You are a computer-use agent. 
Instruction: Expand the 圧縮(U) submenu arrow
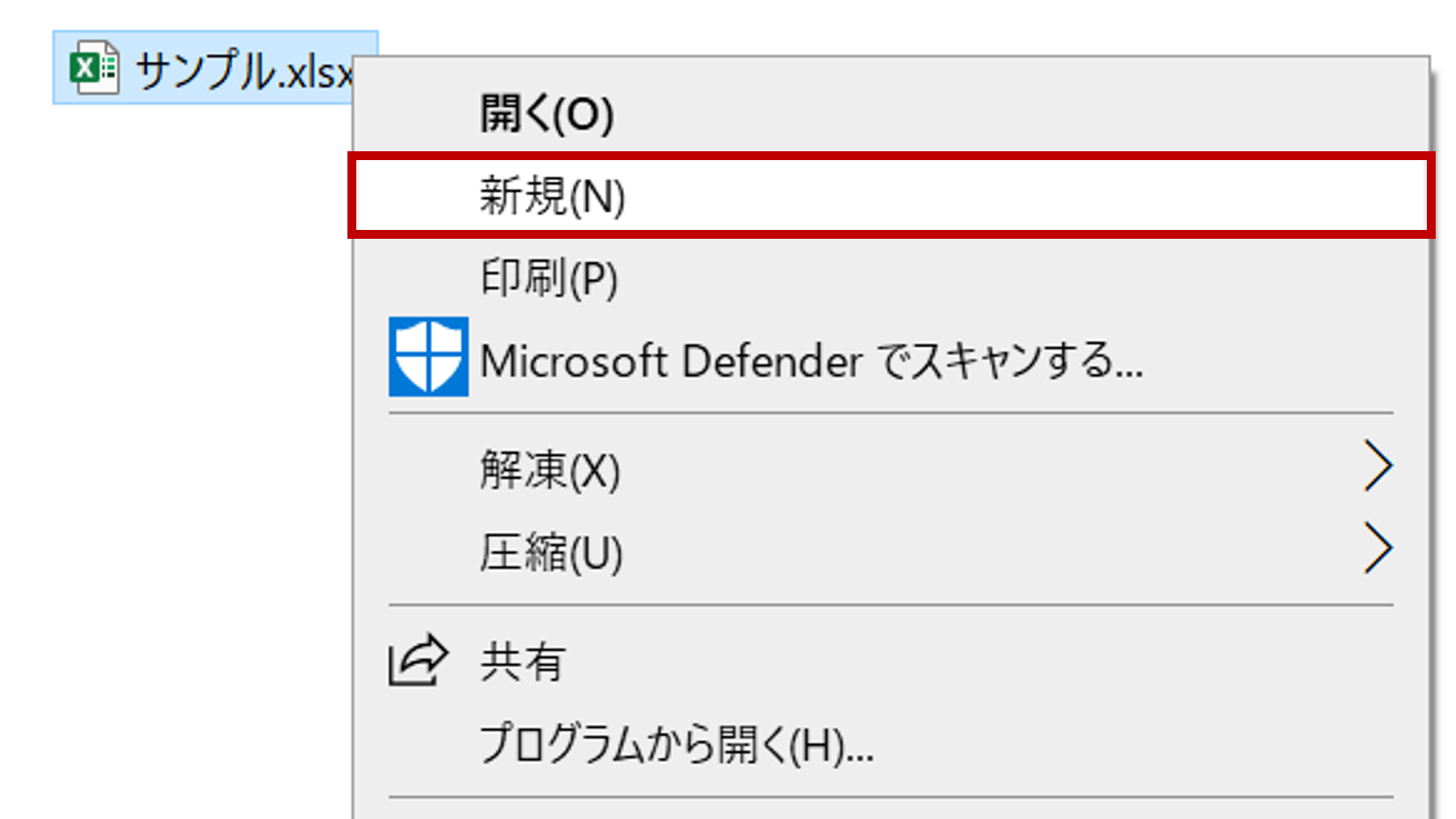[x=1377, y=548]
